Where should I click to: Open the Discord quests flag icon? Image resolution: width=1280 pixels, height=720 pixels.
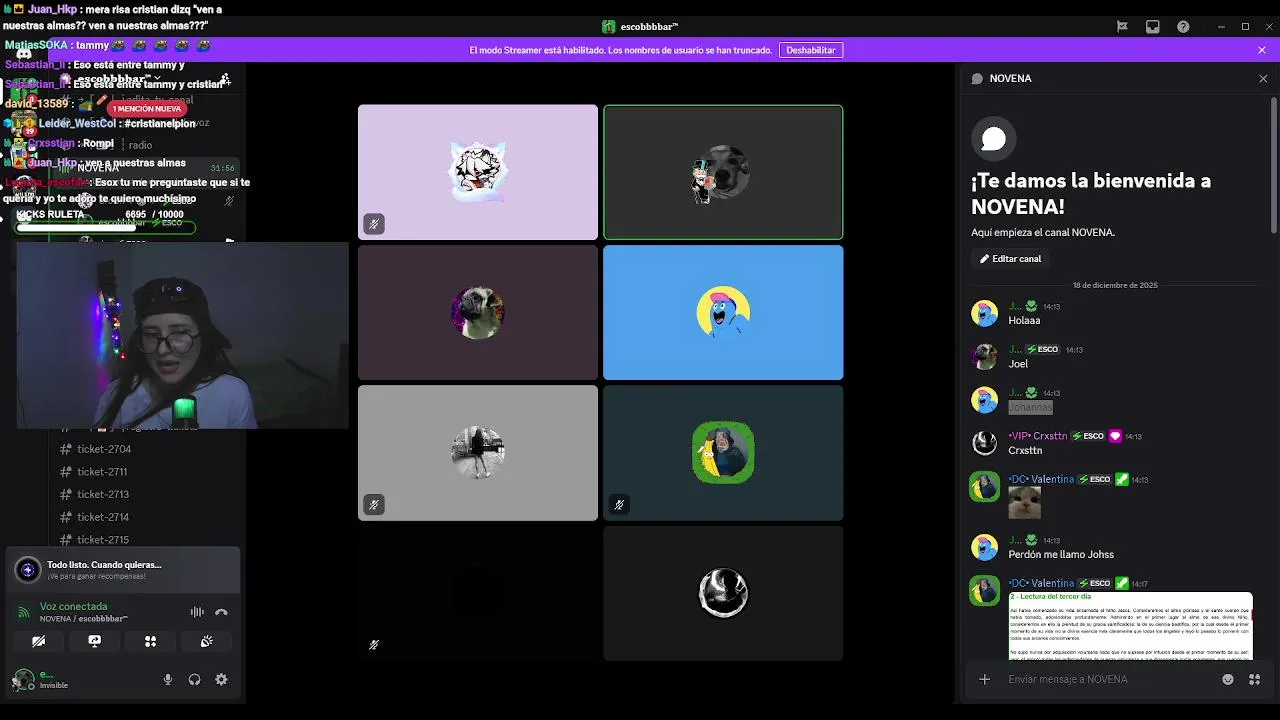click(1122, 27)
